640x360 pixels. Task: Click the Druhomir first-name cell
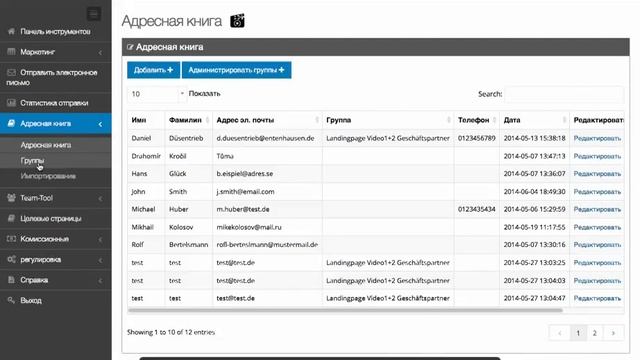pos(146,156)
